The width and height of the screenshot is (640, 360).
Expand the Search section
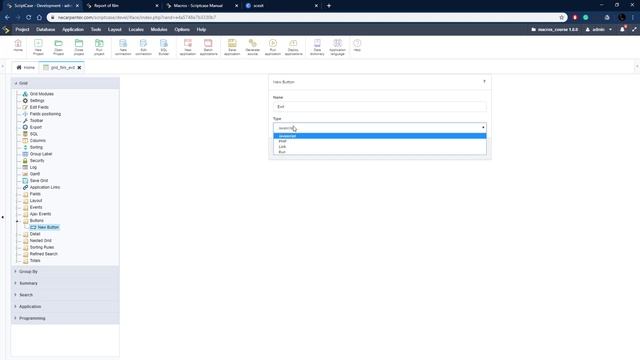(65, 295)
